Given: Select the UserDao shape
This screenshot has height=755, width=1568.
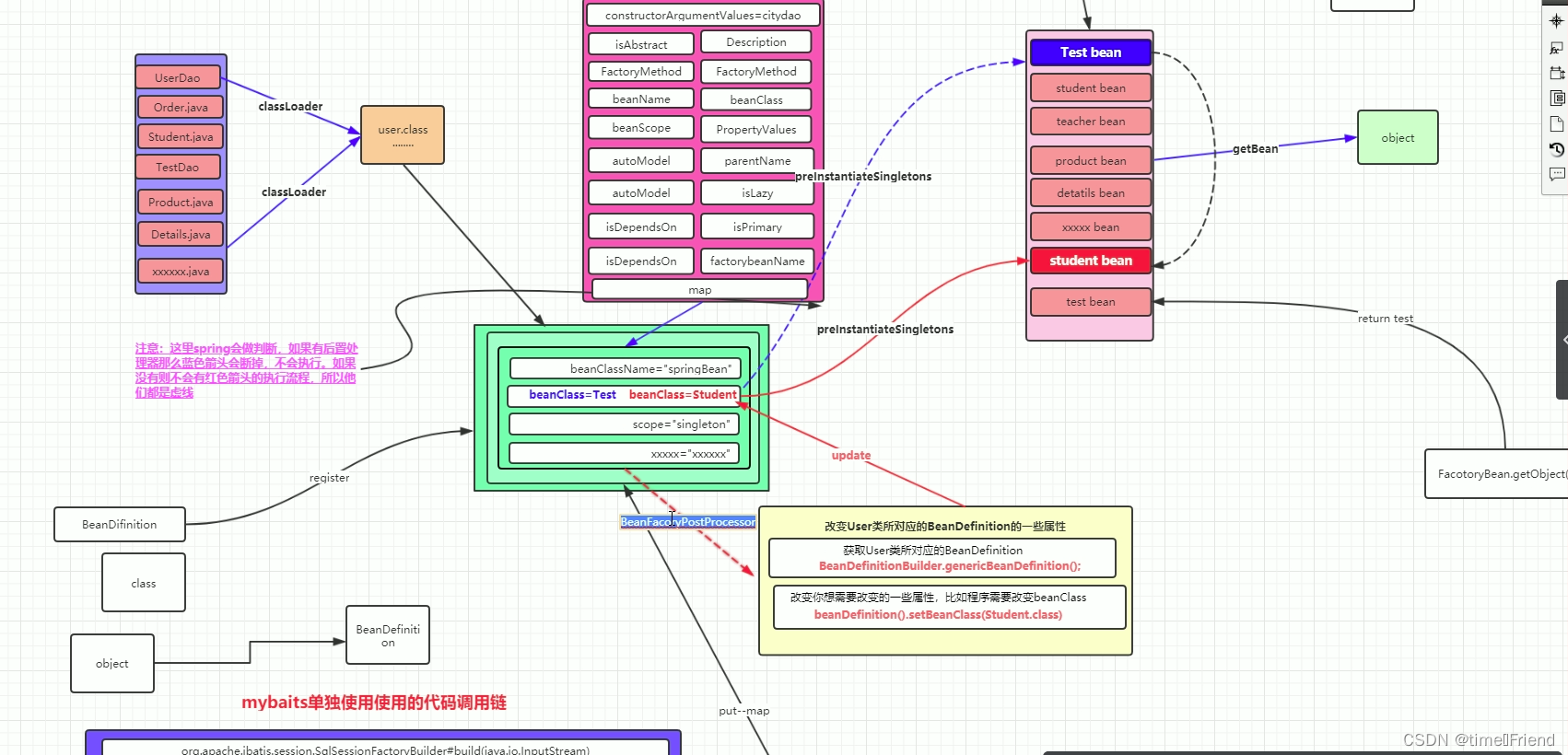Looking at the screenshot, I should pyautogui.click(x=178, y=78).
